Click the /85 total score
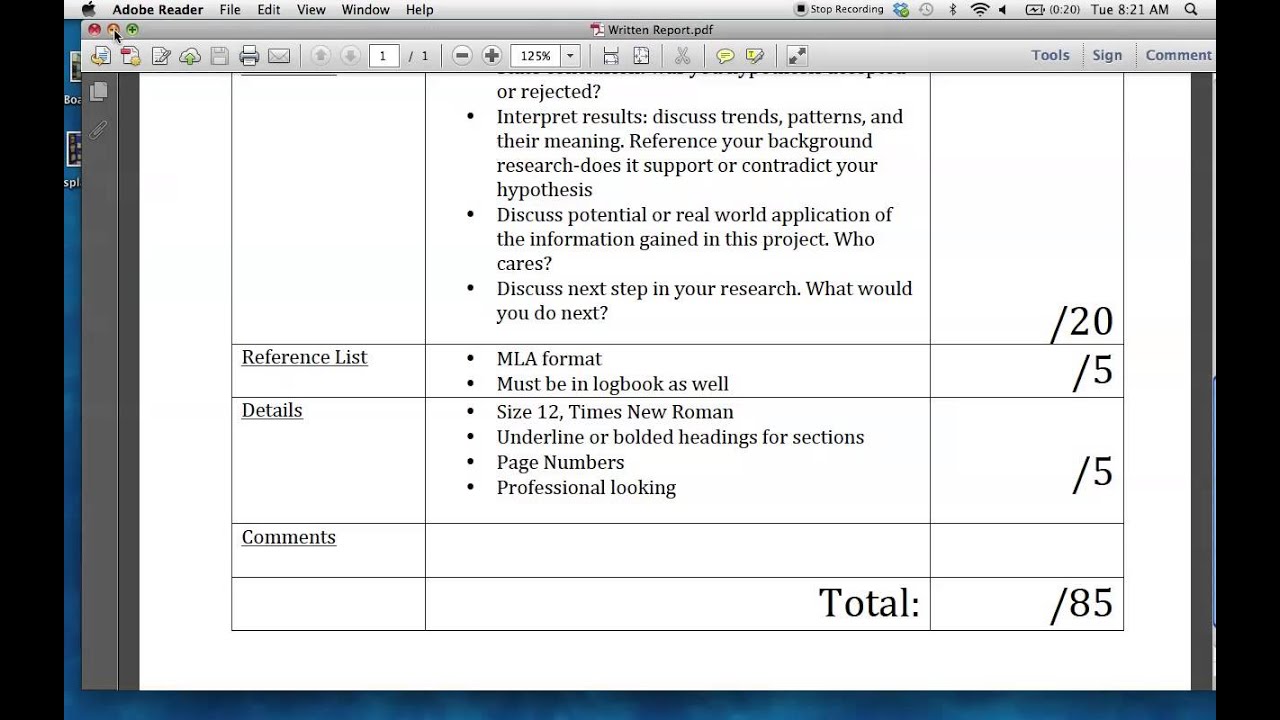 click(x=1082, y=604)
